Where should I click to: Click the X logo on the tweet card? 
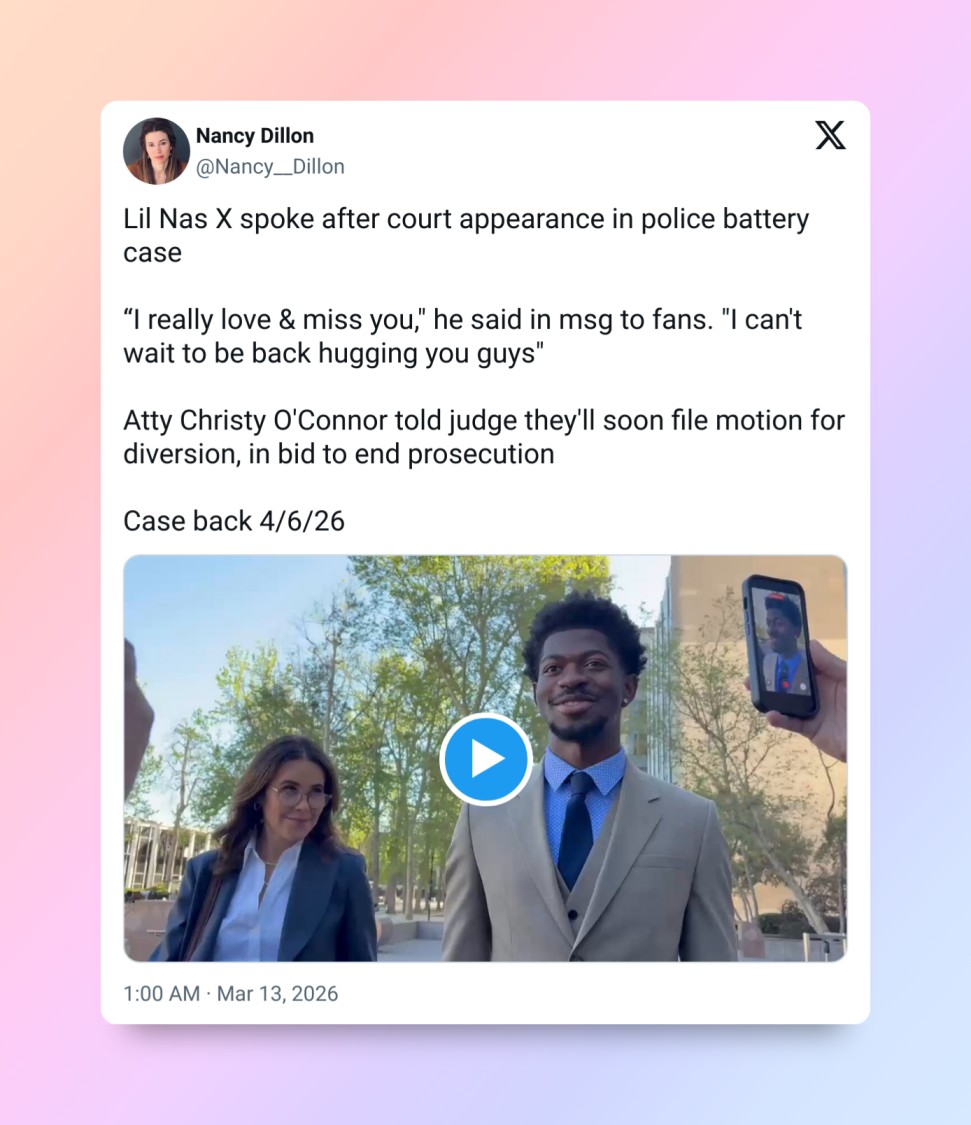[830, 135]
